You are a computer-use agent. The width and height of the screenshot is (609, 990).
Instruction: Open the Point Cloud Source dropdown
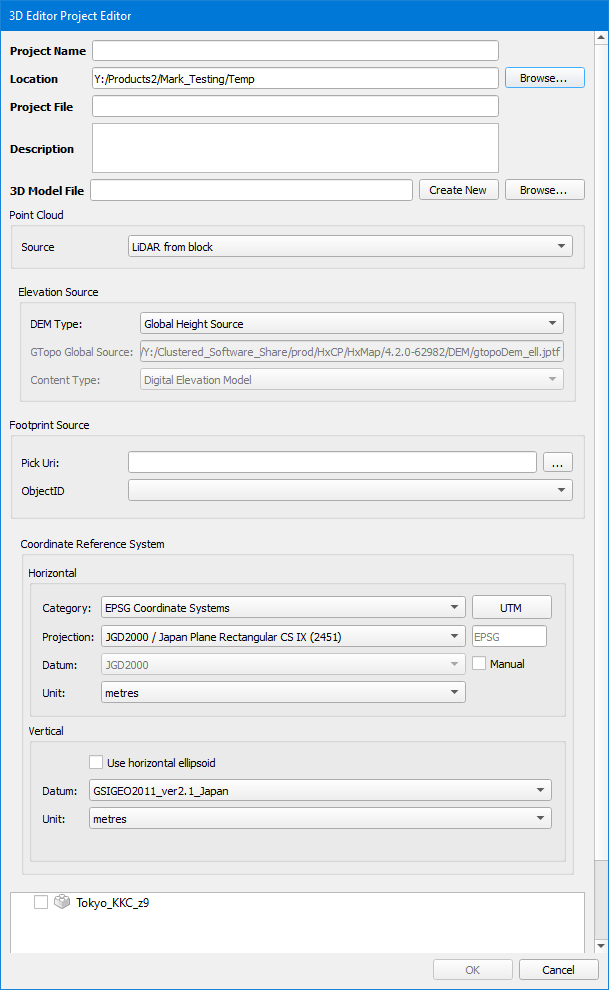[350, 247]
